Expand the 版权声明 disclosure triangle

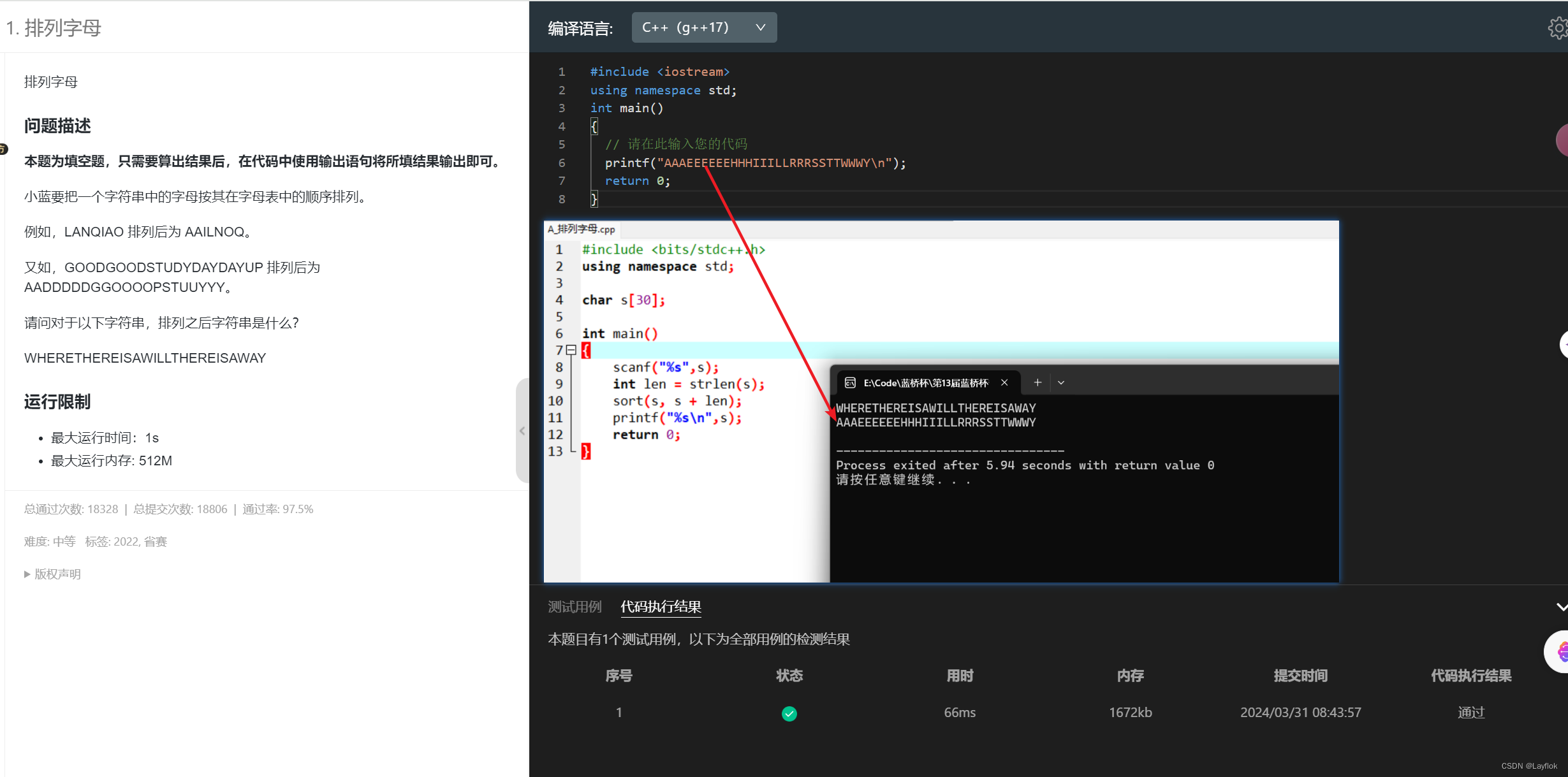click(27, 574)
